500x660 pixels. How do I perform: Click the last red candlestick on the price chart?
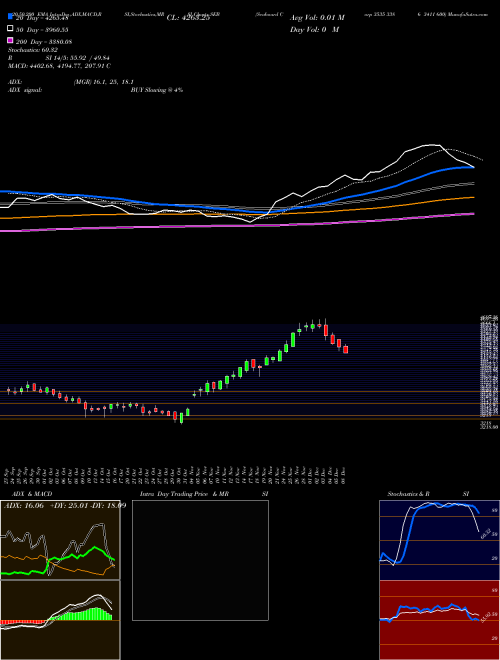pos(346,349)
